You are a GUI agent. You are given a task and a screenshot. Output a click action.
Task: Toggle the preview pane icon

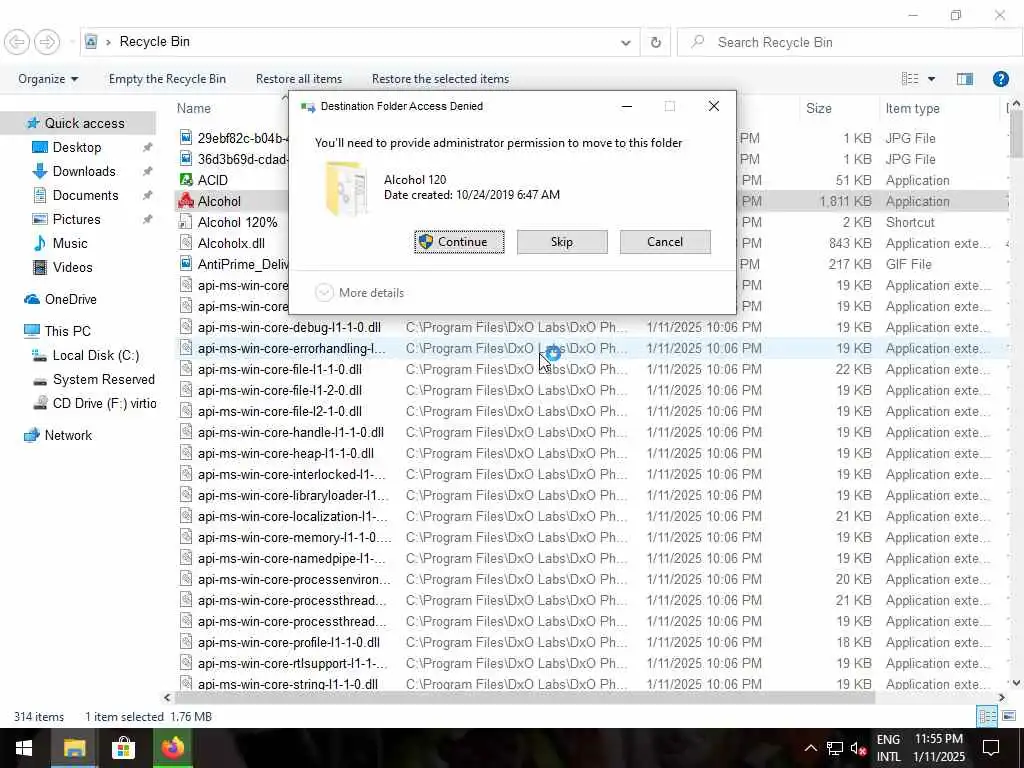(965, 79)
